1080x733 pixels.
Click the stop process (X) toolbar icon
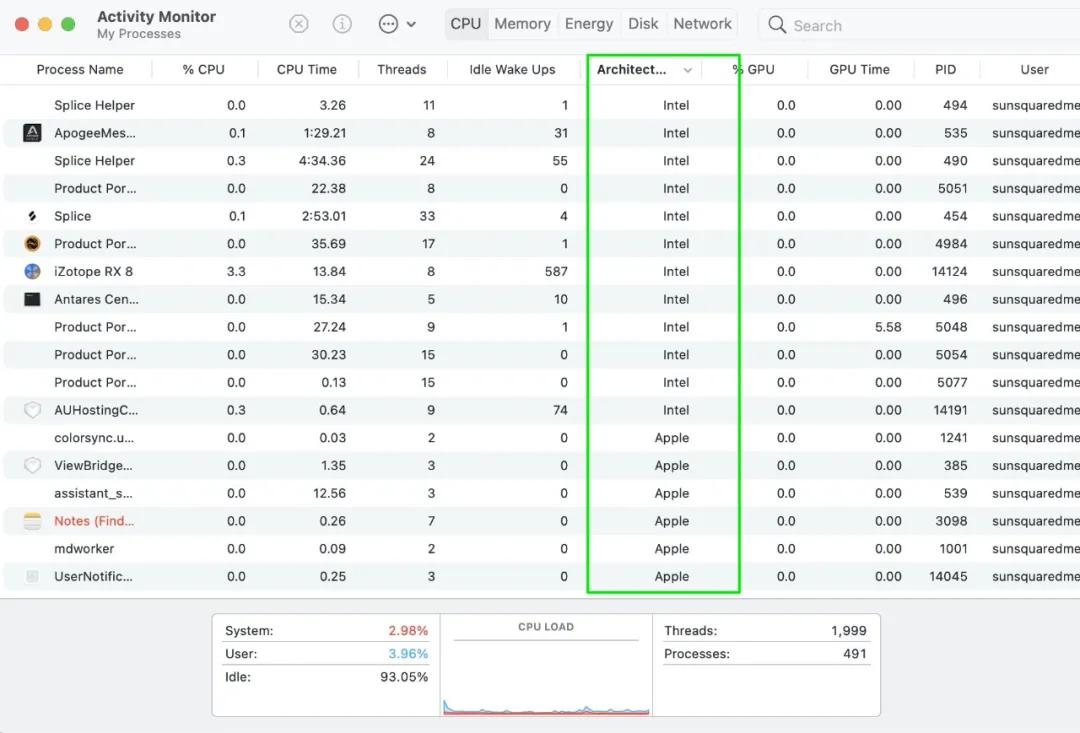coord(298,24)
